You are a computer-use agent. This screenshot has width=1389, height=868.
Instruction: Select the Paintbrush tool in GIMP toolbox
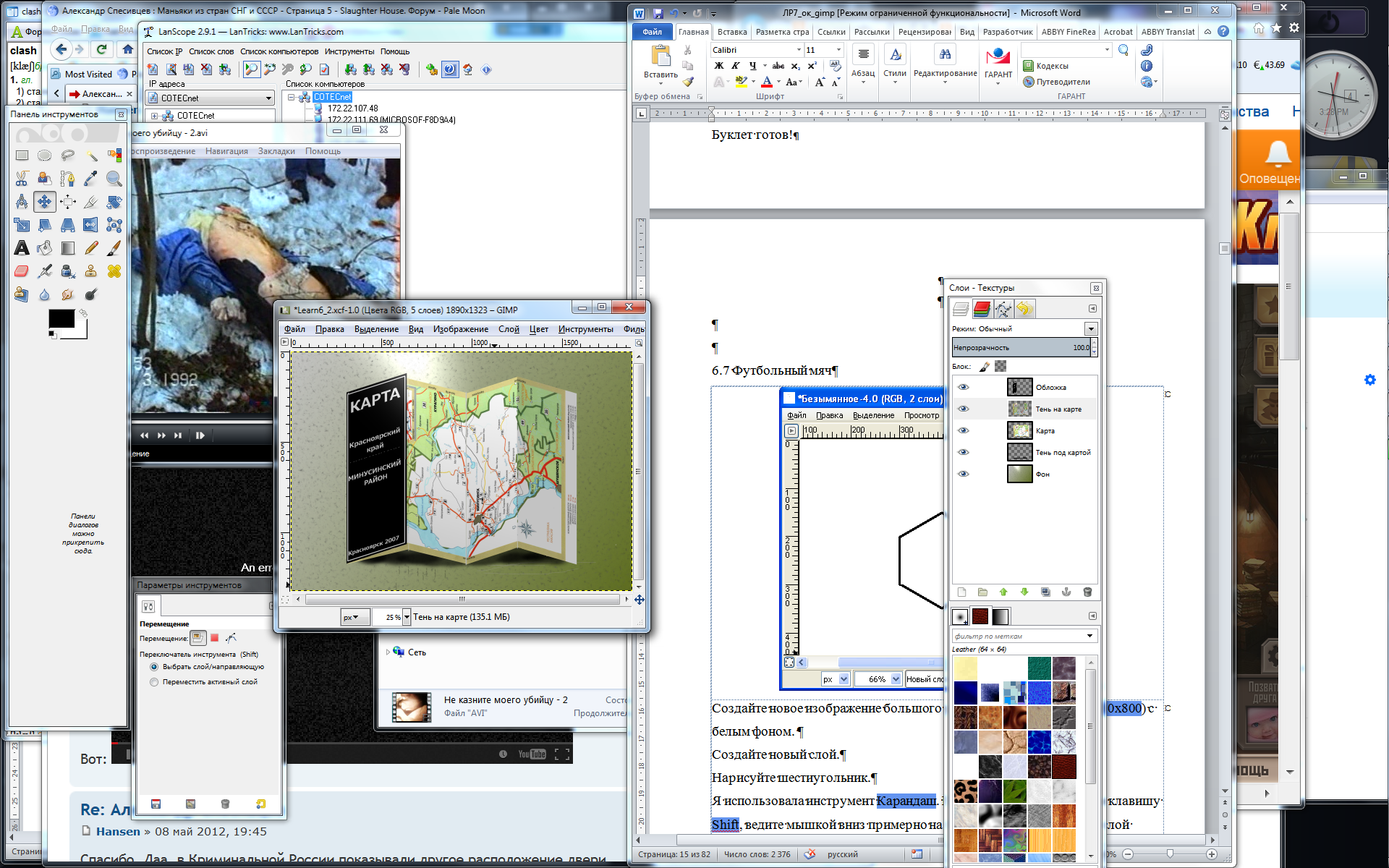114,248
